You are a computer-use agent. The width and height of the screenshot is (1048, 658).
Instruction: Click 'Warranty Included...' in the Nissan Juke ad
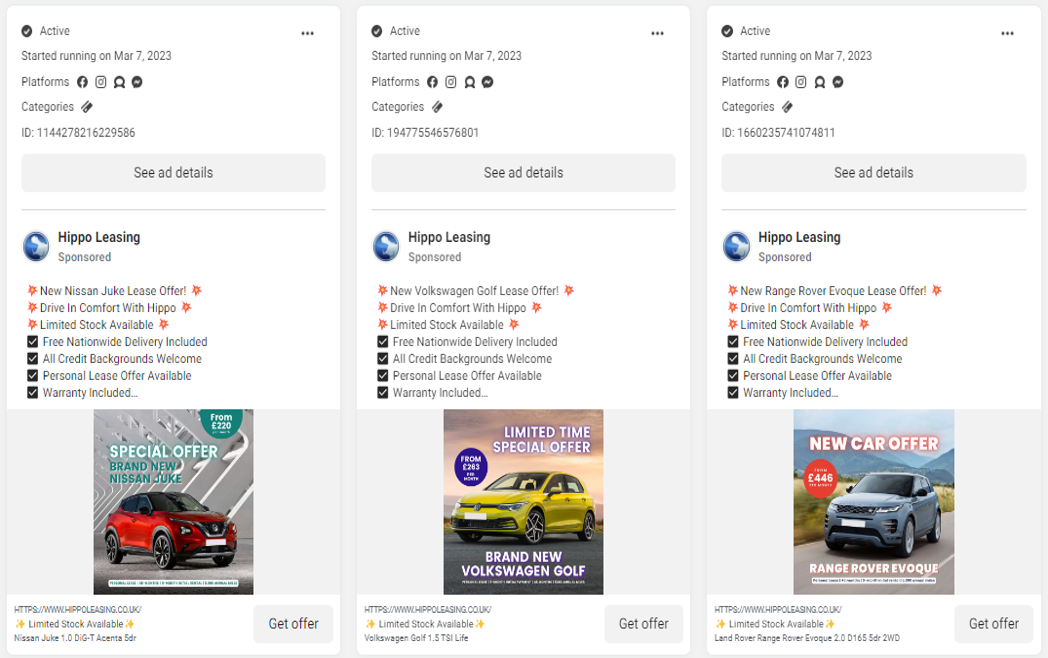point(90,393)
